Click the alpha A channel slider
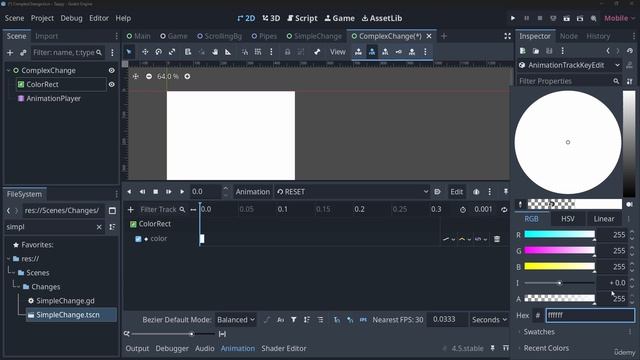Viewport: 640px width, 360px height. (x=559, y=298)
